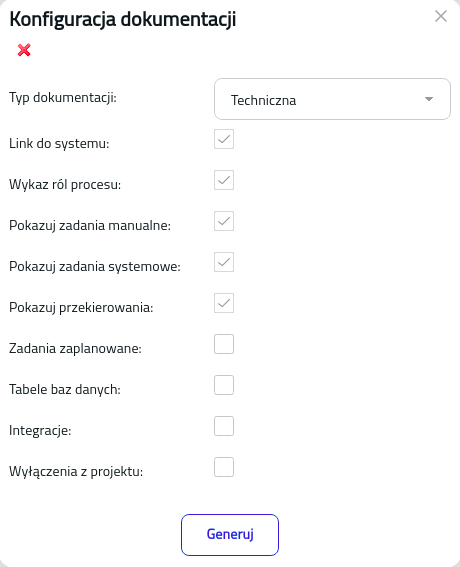Click the Integracje label text
Viewport: 460px width, 567px height.
click(40, 430)
